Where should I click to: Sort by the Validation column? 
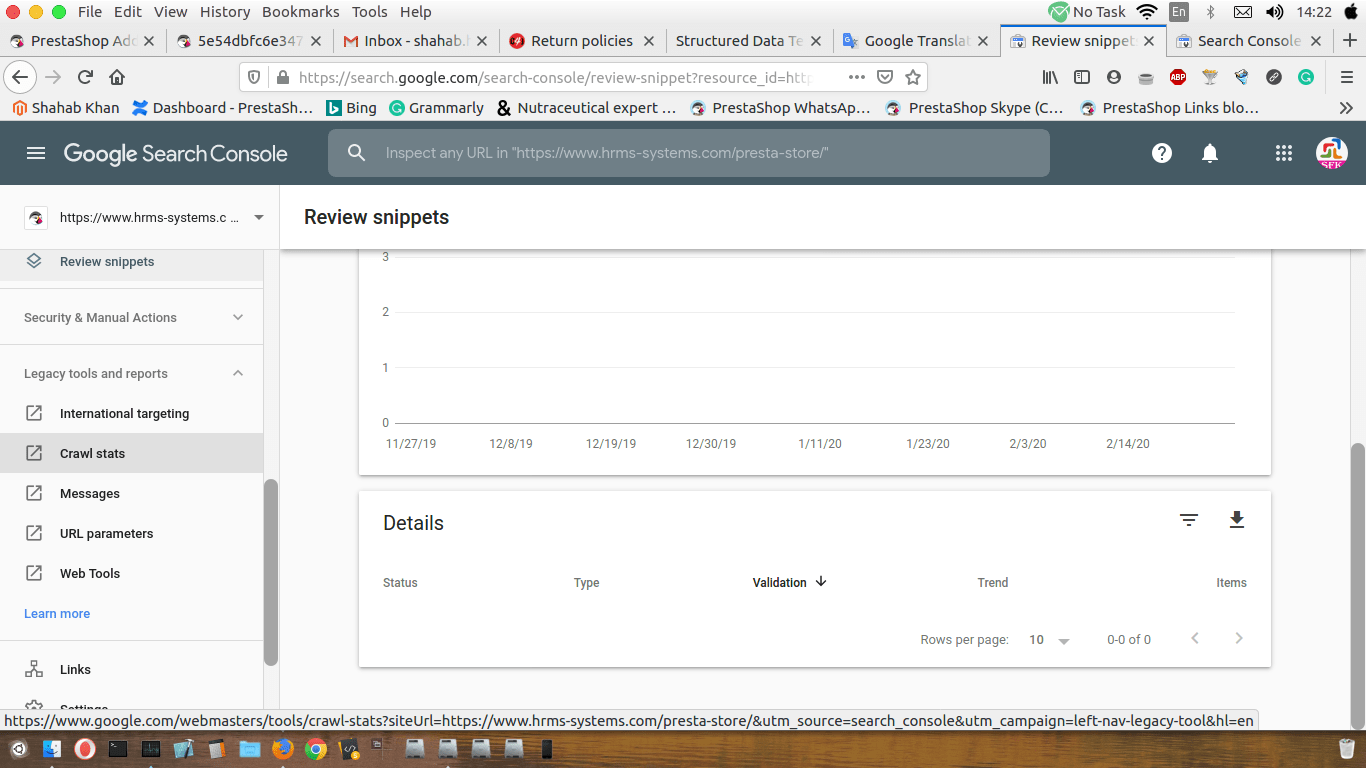[789, 582]
